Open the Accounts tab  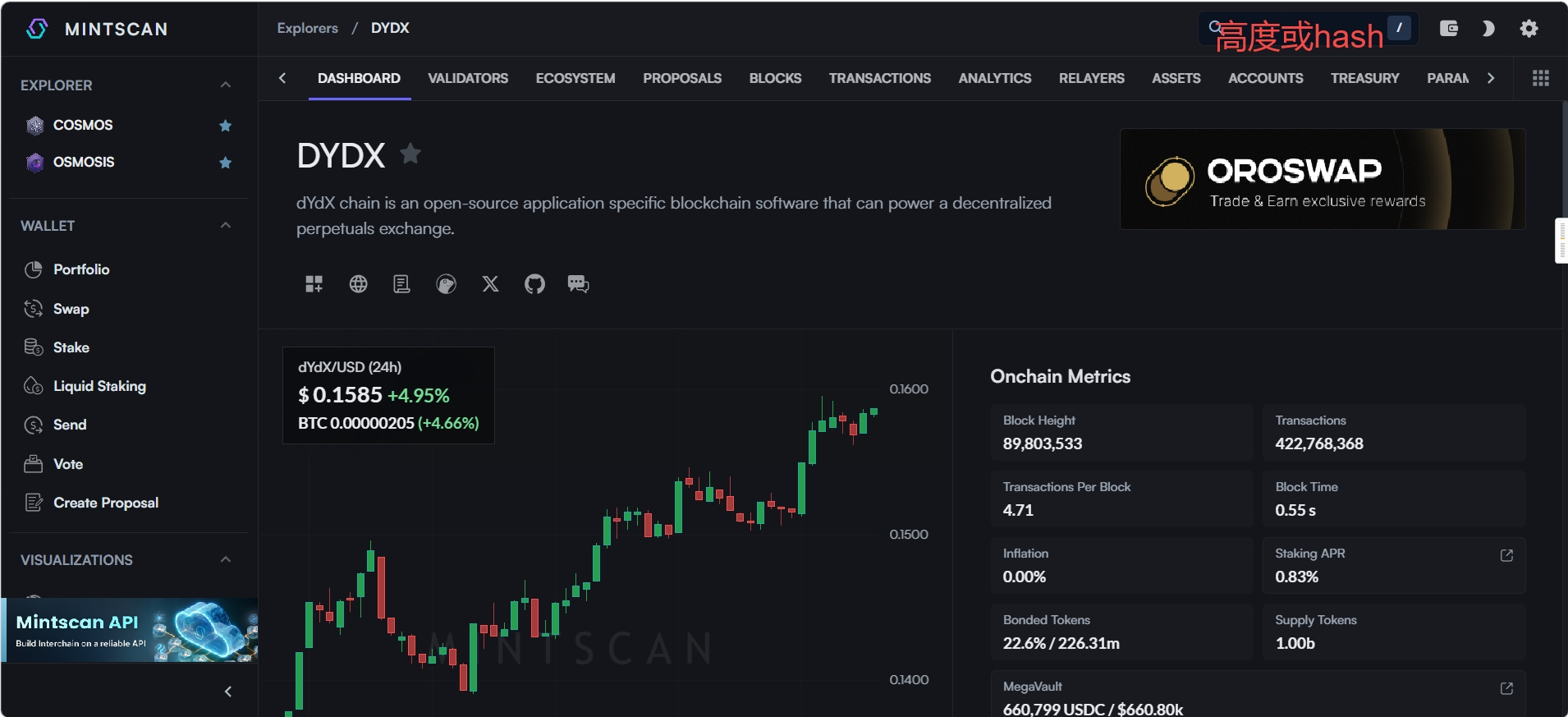point(1266,78)
